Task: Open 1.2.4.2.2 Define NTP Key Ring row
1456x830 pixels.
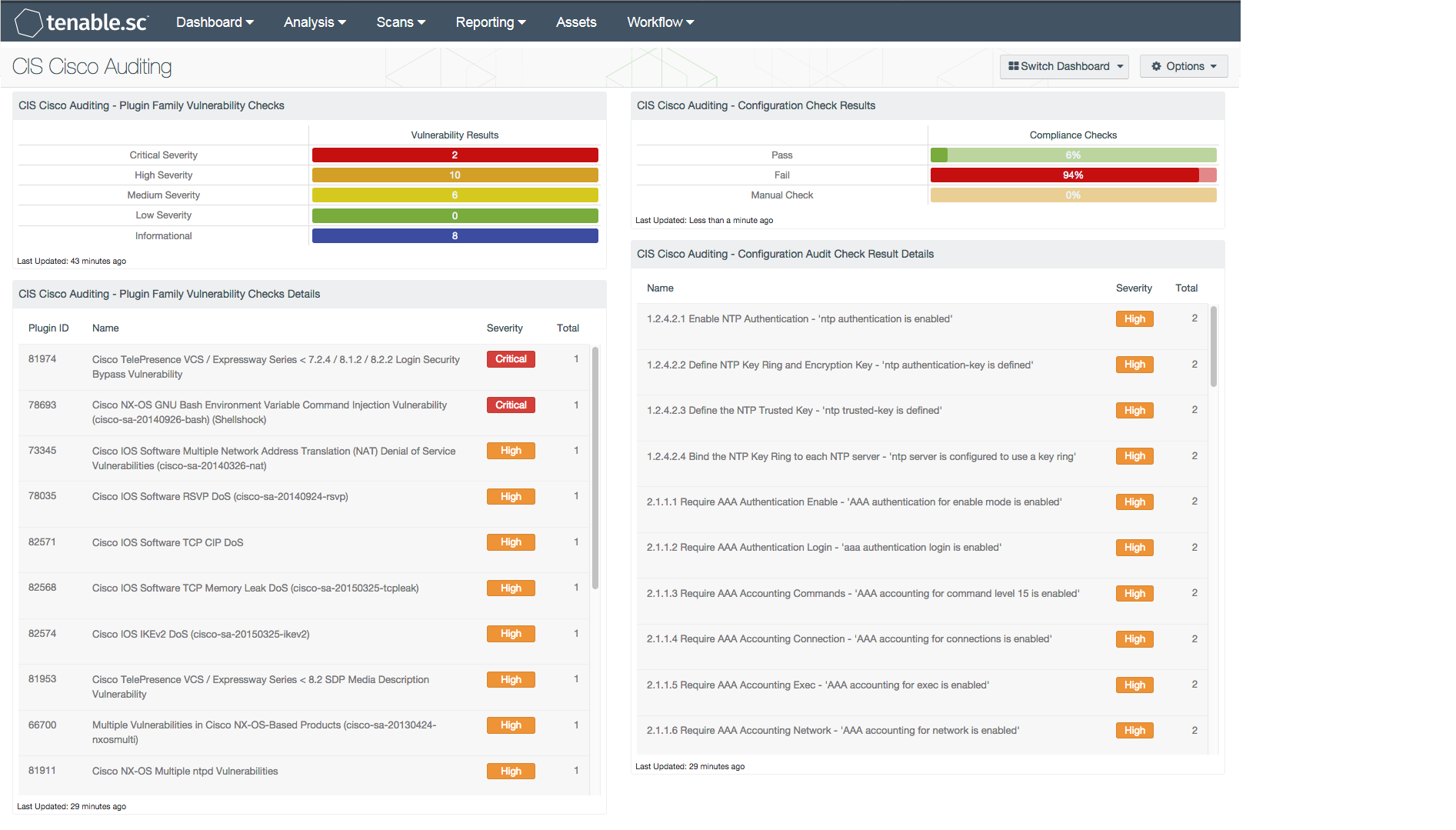Action: 921,372
